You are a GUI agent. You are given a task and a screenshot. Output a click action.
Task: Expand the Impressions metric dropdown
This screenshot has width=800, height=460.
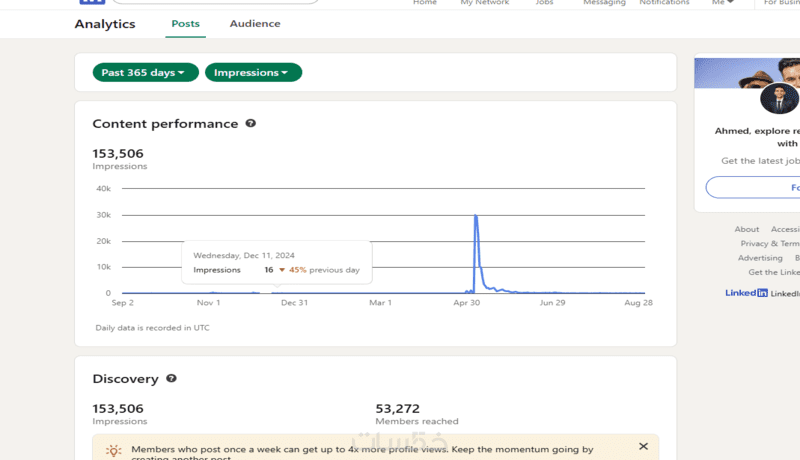(253, 72)
